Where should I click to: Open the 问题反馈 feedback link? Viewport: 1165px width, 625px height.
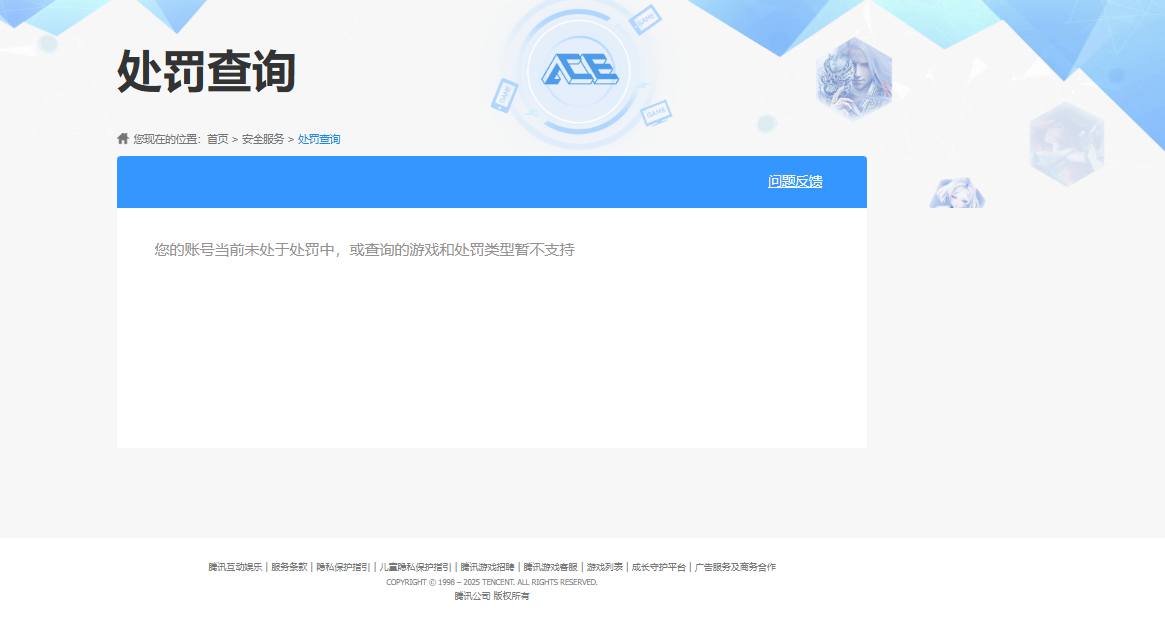(794, 181)
